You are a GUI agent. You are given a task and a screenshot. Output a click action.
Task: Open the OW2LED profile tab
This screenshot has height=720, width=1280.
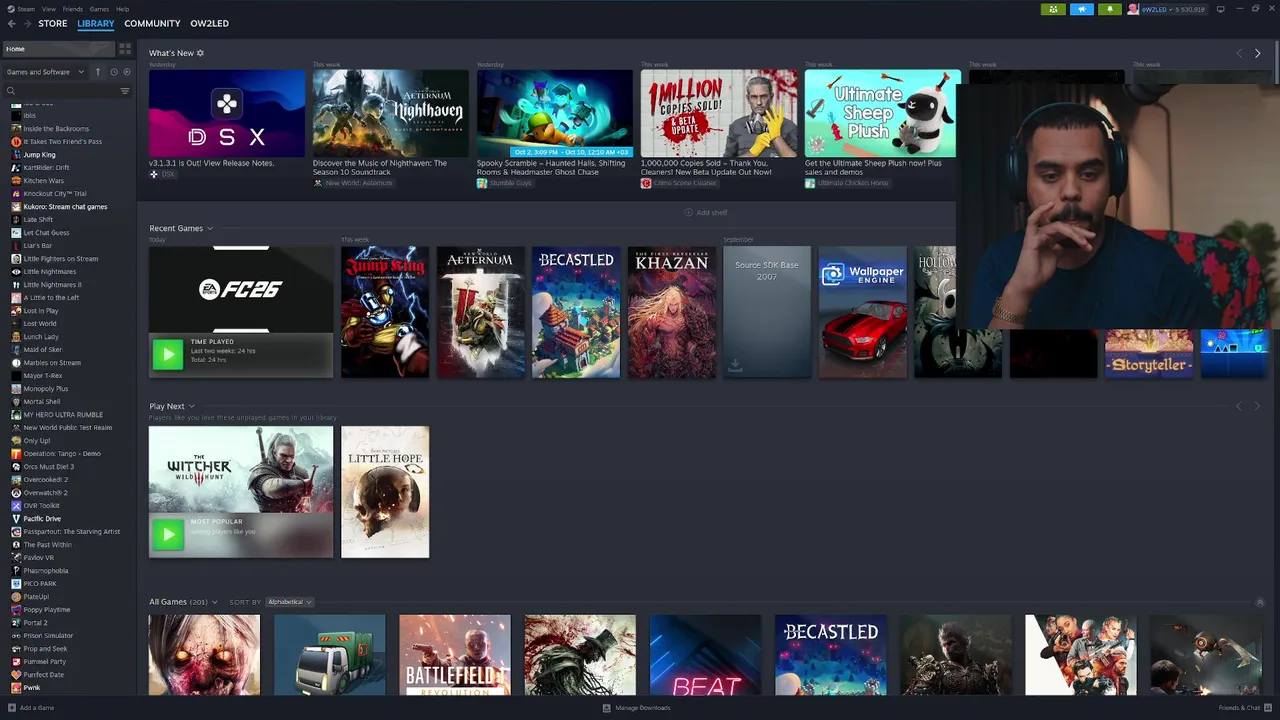(x=210, y=24)
